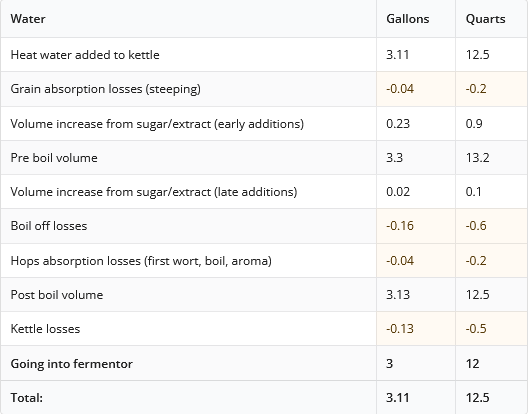Select Hops absorption losses label
The image size is (531, 414).
point(141,261)
